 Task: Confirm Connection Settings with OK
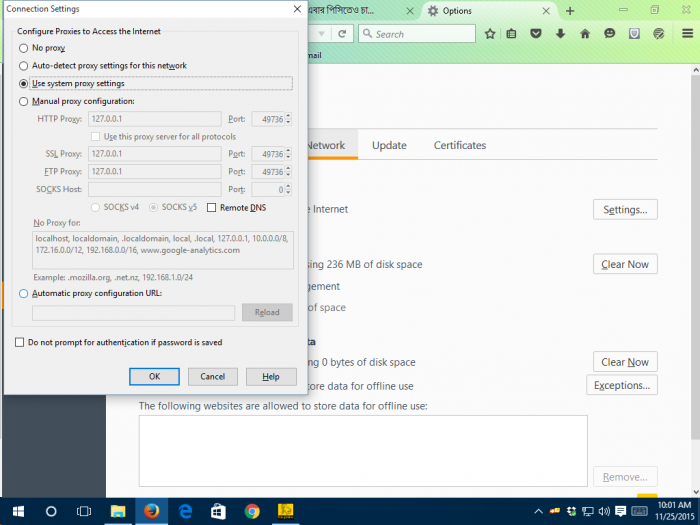[x=154, y=376]
